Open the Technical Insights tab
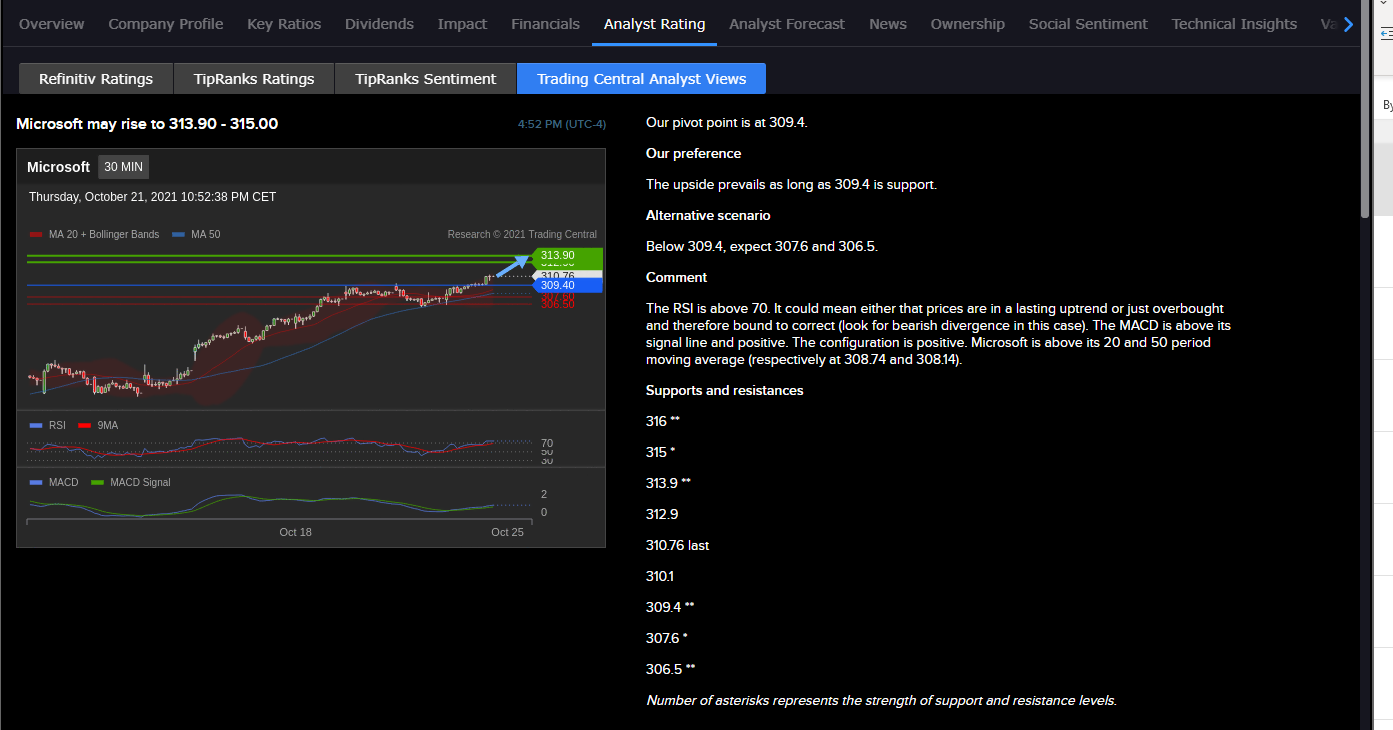The image size is (1393, 730). [1234, 24]
